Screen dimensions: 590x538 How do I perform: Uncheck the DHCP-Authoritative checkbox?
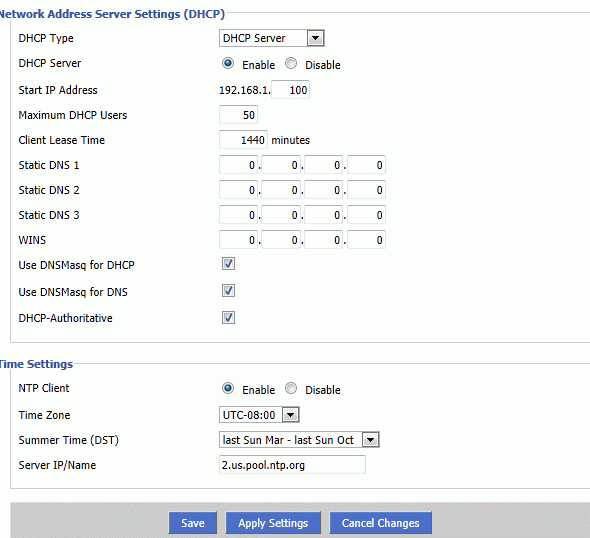228,318
